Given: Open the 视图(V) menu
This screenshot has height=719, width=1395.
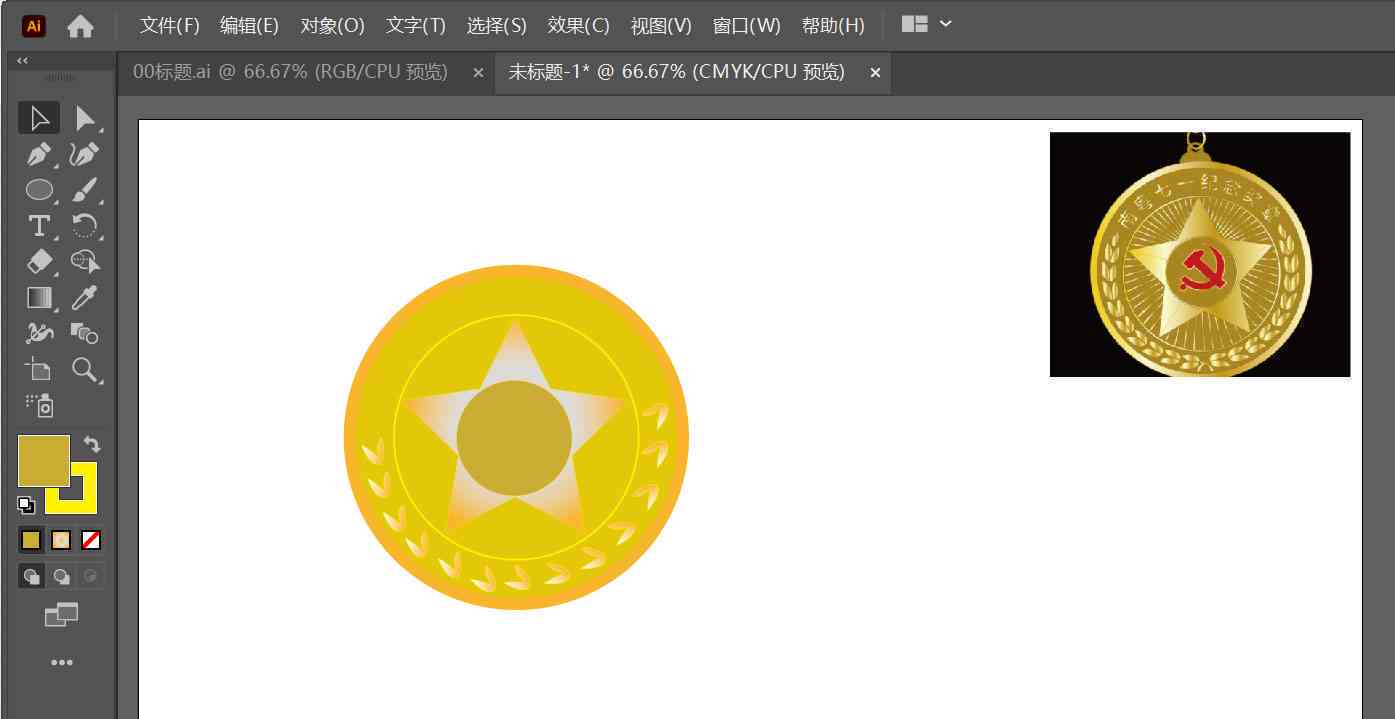Looking at the screenshot, I should (x=661, y=26).
